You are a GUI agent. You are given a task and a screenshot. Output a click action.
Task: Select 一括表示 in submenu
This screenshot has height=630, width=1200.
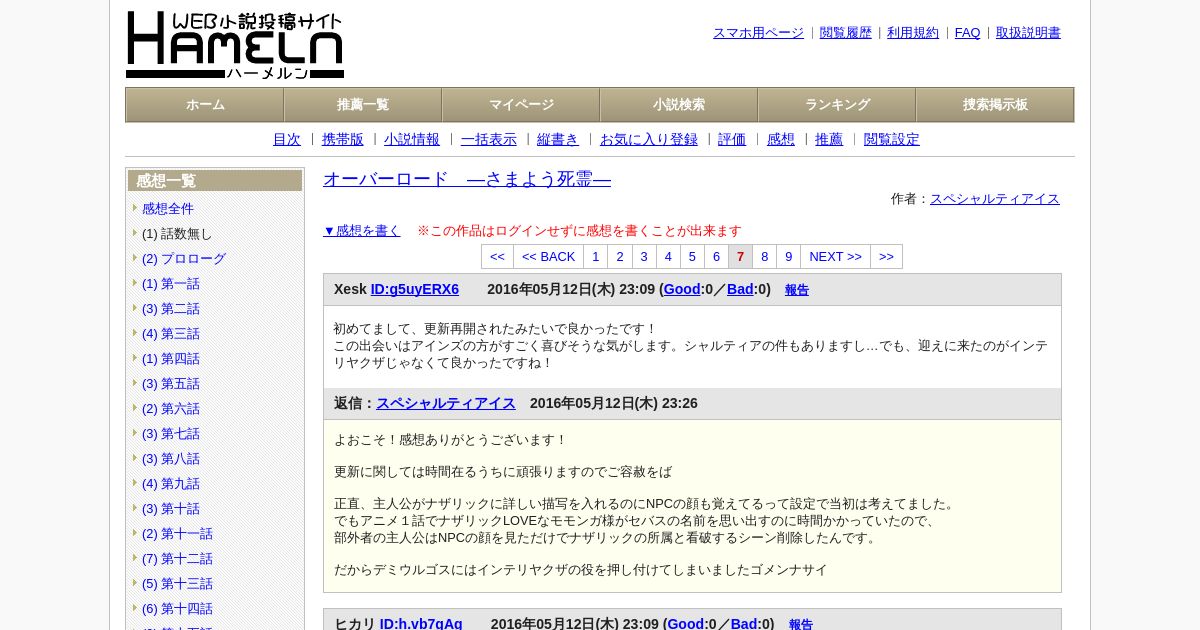pos(489,140)
